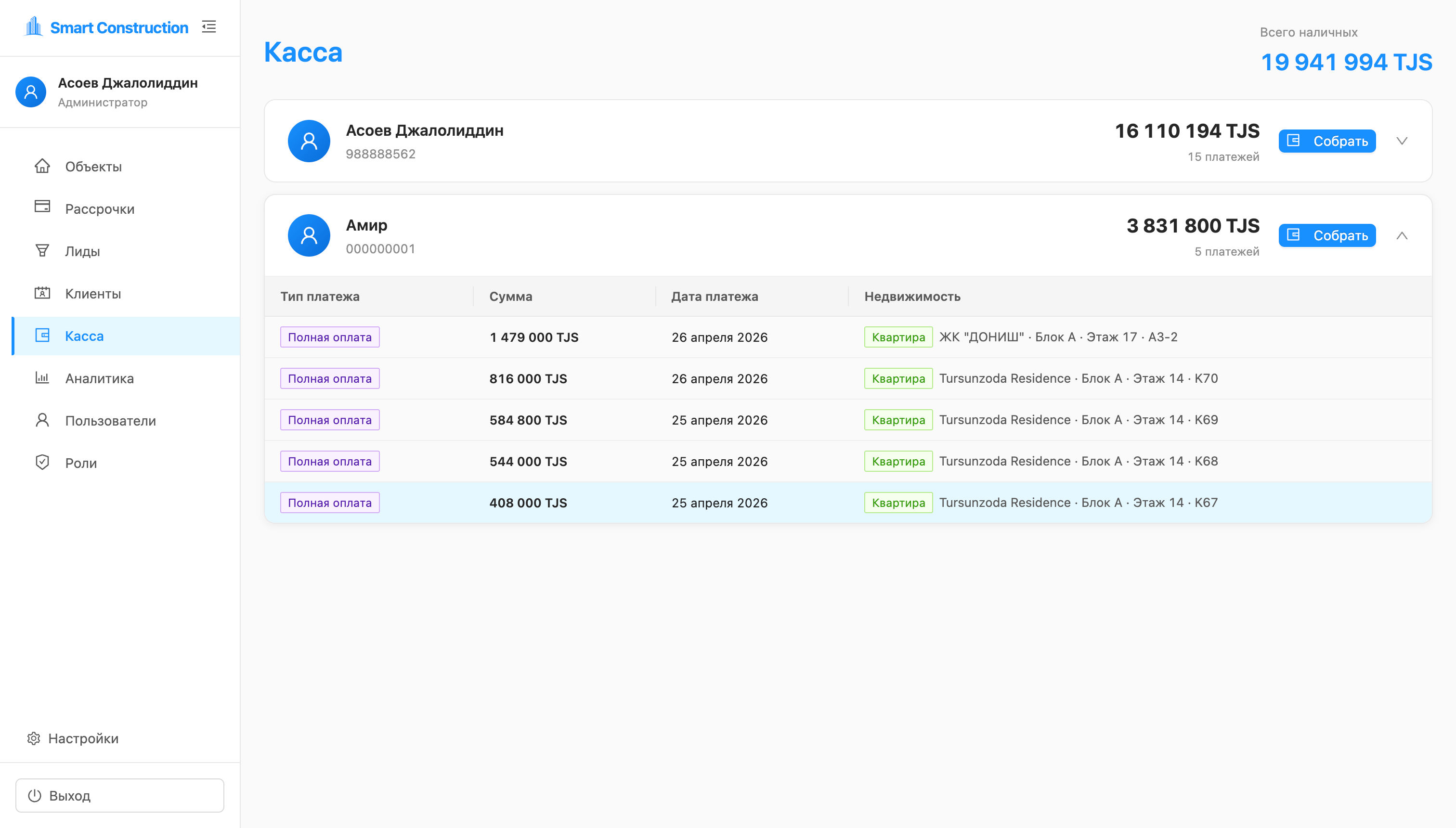This screenshot has width=1456, height=828.
Task: Click Полная оплата tag in 584 800 row
Action: click(330, 420)
